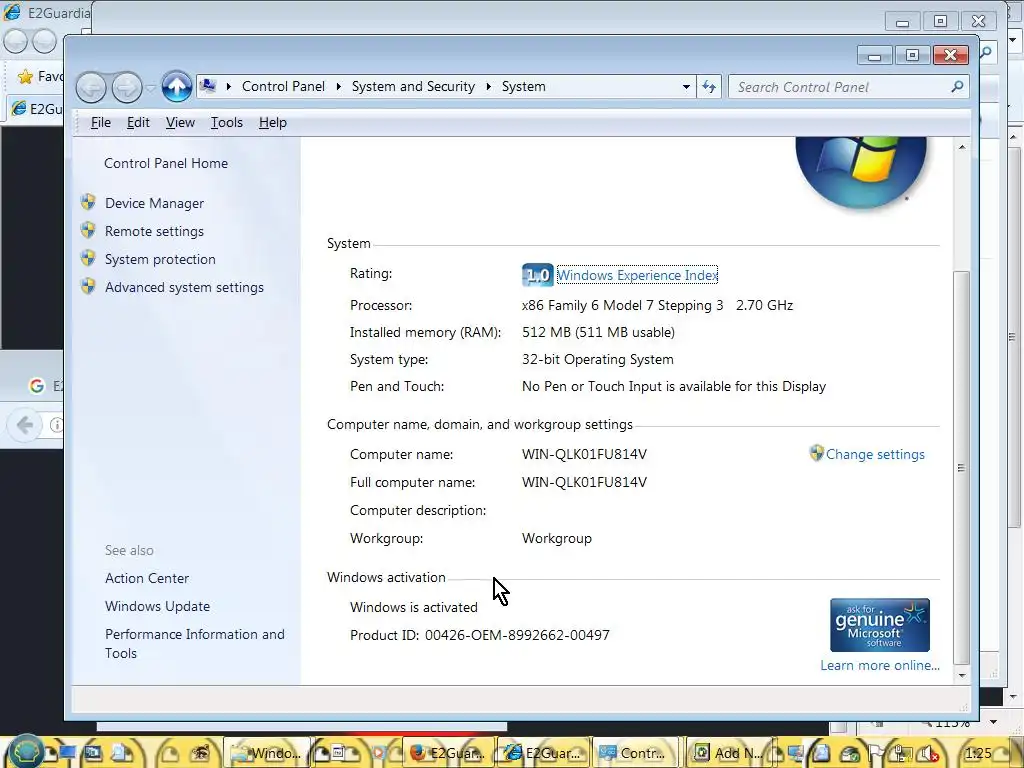This screenshot has height=768, width=1024.
Task: Click the genuine Microsoft software badge
Action: point(880,625)
